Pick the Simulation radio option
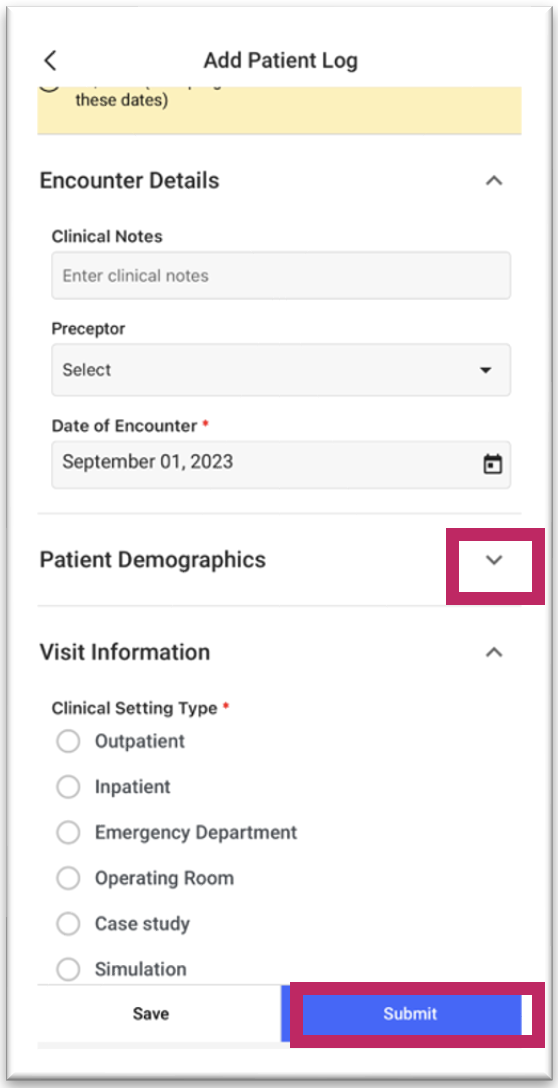Image resolution: width=558 pixels, height=1088 pixels. (x=68, y=969)
